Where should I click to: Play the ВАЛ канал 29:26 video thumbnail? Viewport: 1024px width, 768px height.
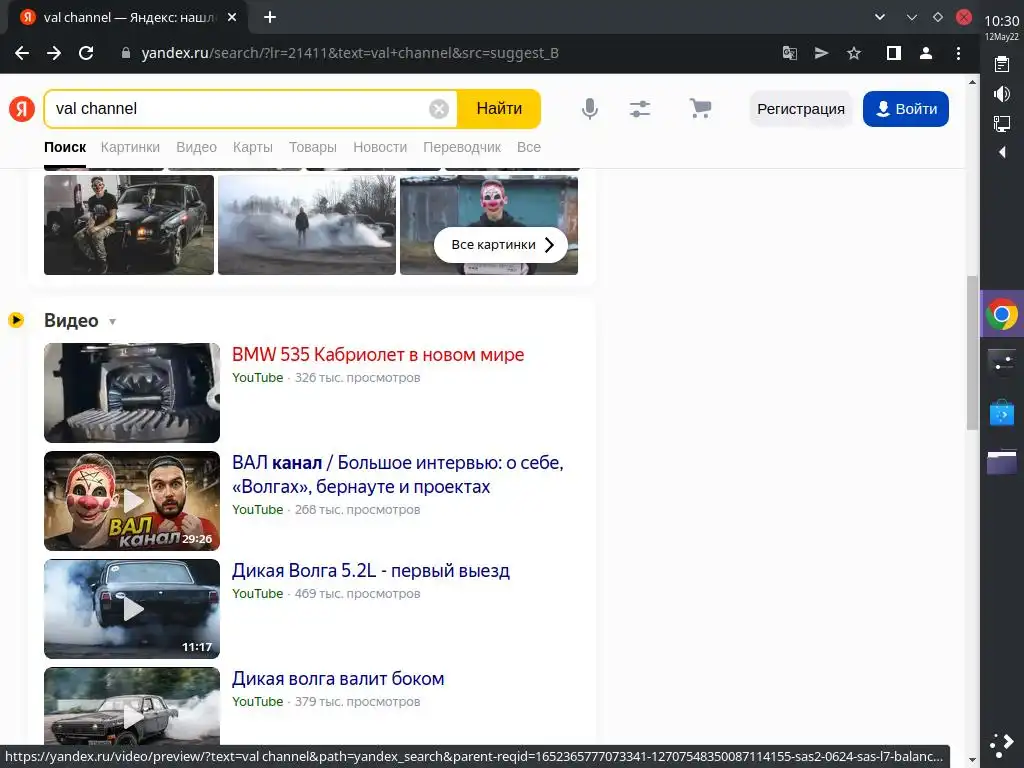click(x=132, y=501)
